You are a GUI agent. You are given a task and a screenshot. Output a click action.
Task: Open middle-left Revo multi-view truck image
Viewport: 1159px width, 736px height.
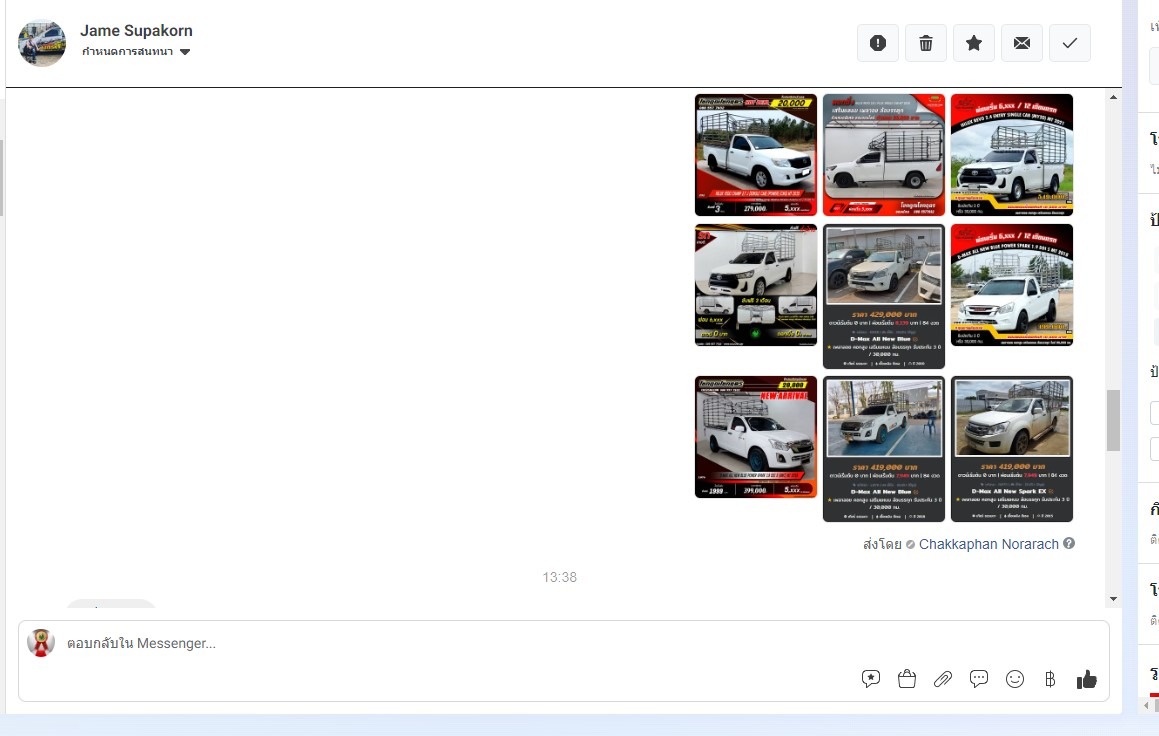[x=755, y=284]
